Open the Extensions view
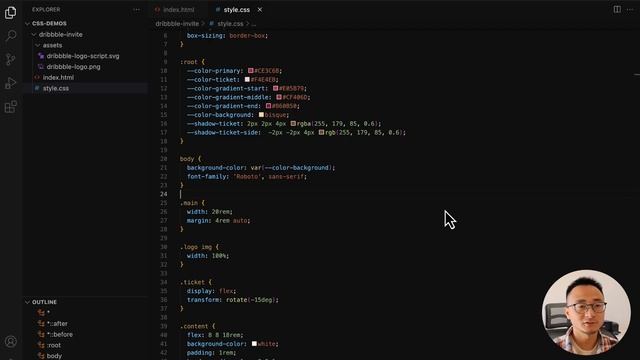 11,107
